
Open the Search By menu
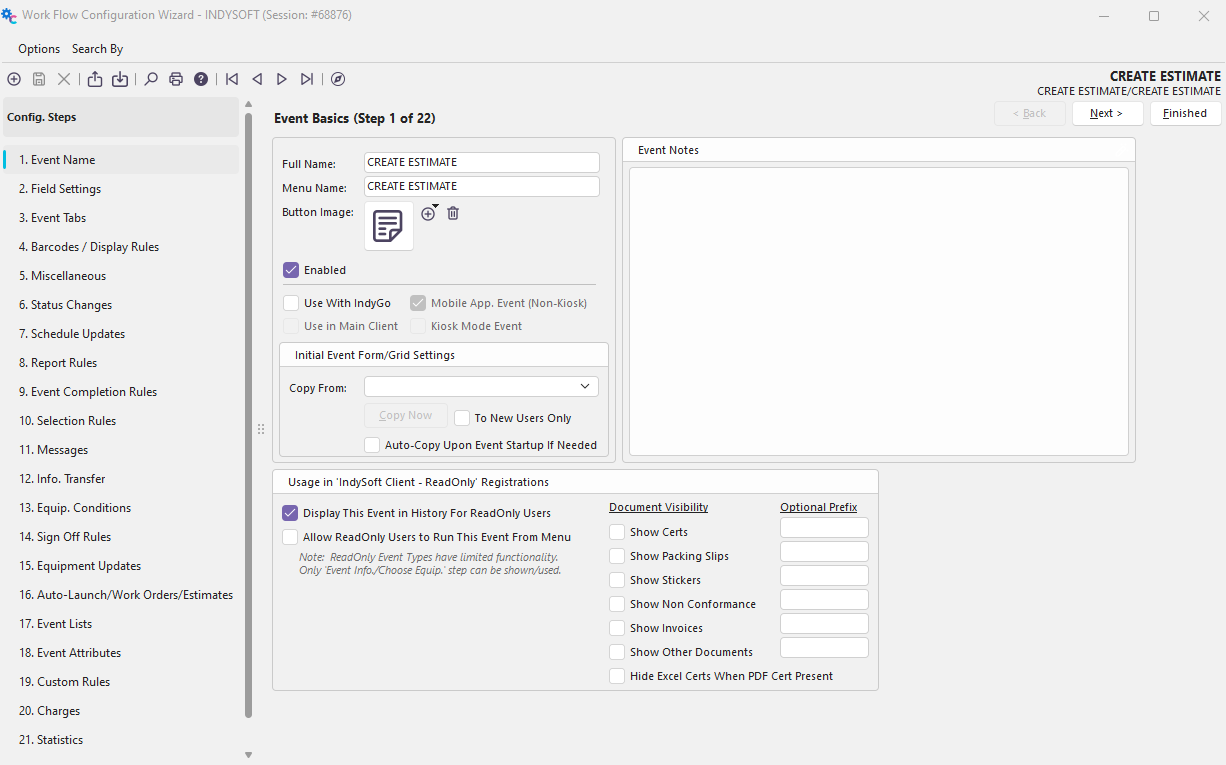click(x=97, y=49)
